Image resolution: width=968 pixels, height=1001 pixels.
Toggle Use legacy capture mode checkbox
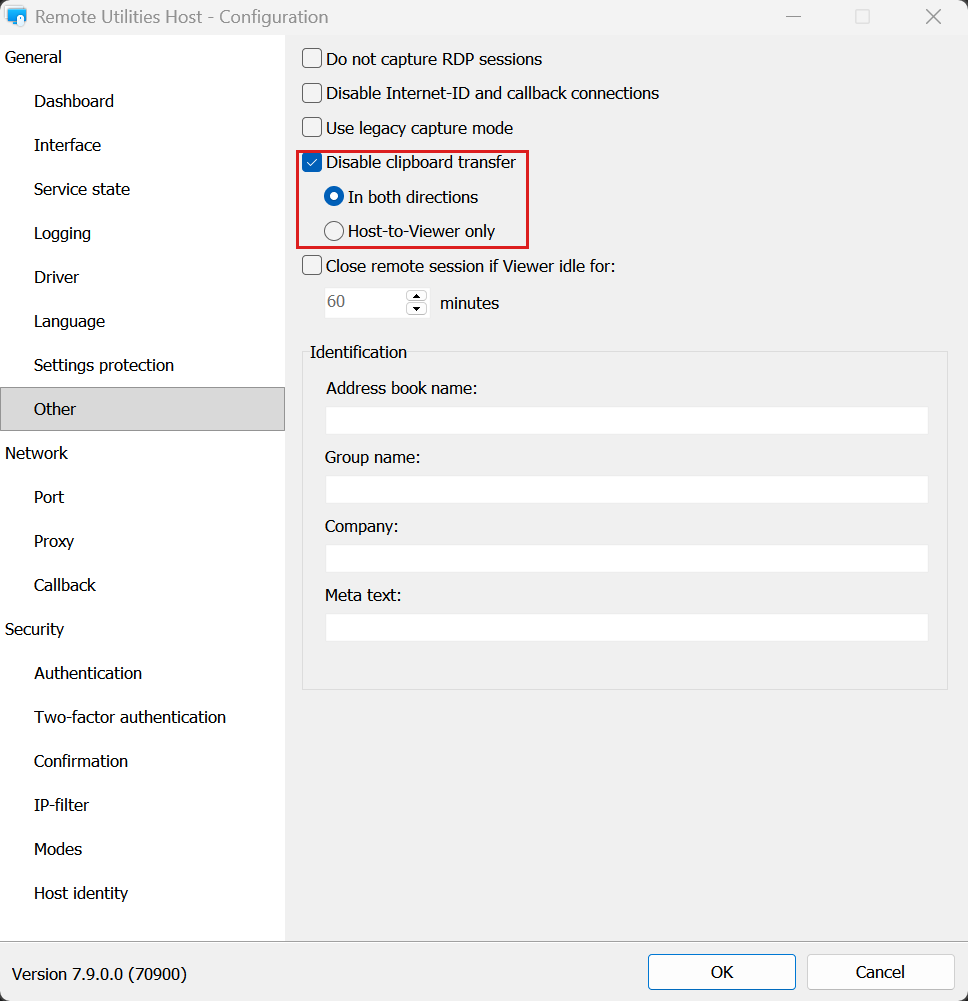click(312, 127)
